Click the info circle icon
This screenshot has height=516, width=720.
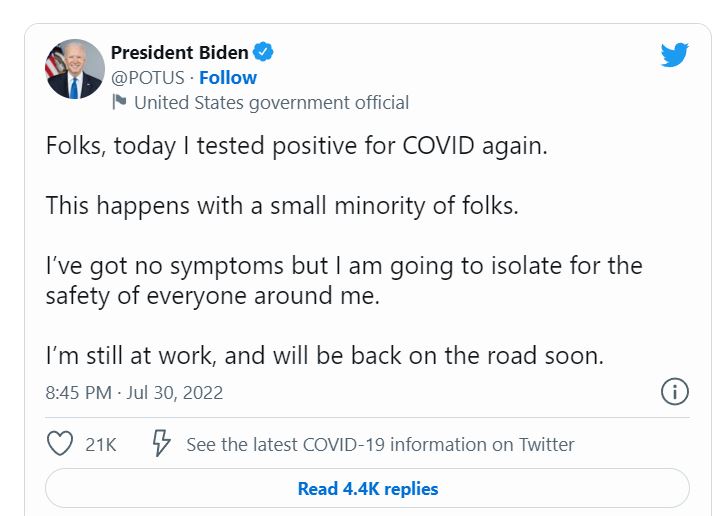675,392
